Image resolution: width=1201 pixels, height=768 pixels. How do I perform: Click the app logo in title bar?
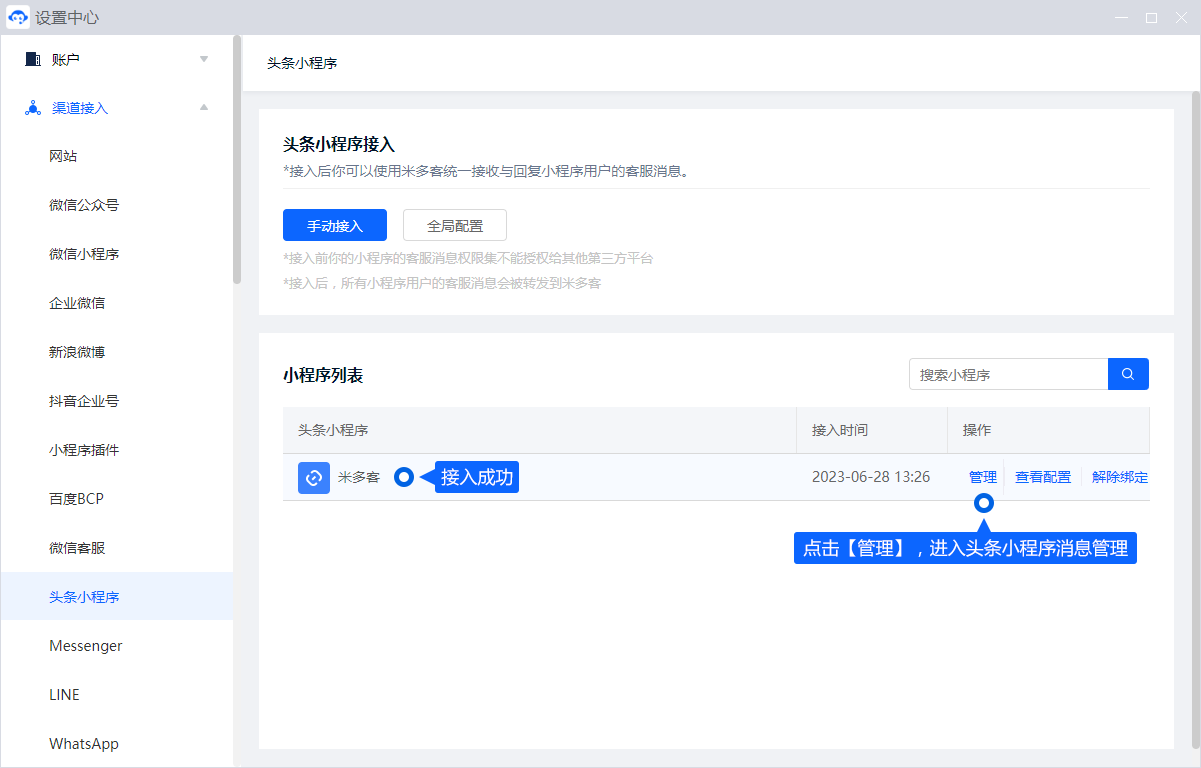(x=18, y=18)
